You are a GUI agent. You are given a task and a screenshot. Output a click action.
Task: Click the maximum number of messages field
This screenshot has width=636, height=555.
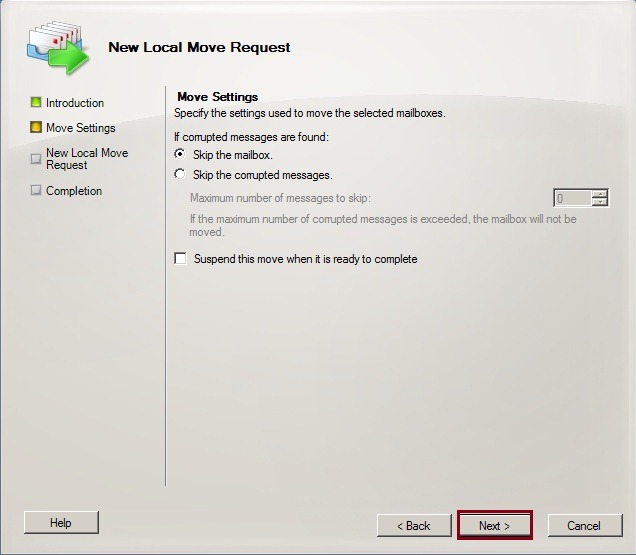pos(572,198)
